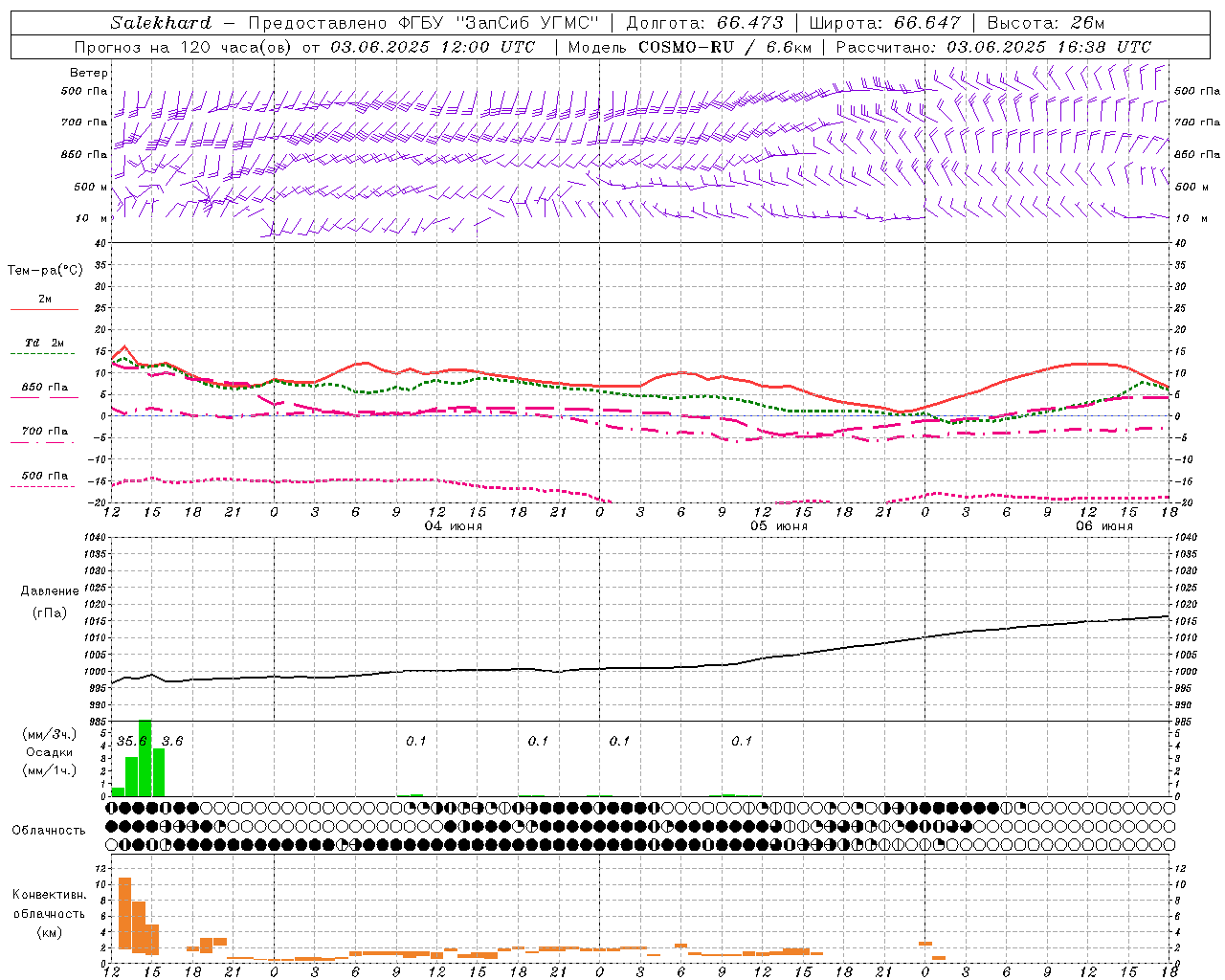Viewport: 1225px width, 980px height.
Task: Click the 'Конвективн.' convective cloud label
Action: (x=49, y=895)
